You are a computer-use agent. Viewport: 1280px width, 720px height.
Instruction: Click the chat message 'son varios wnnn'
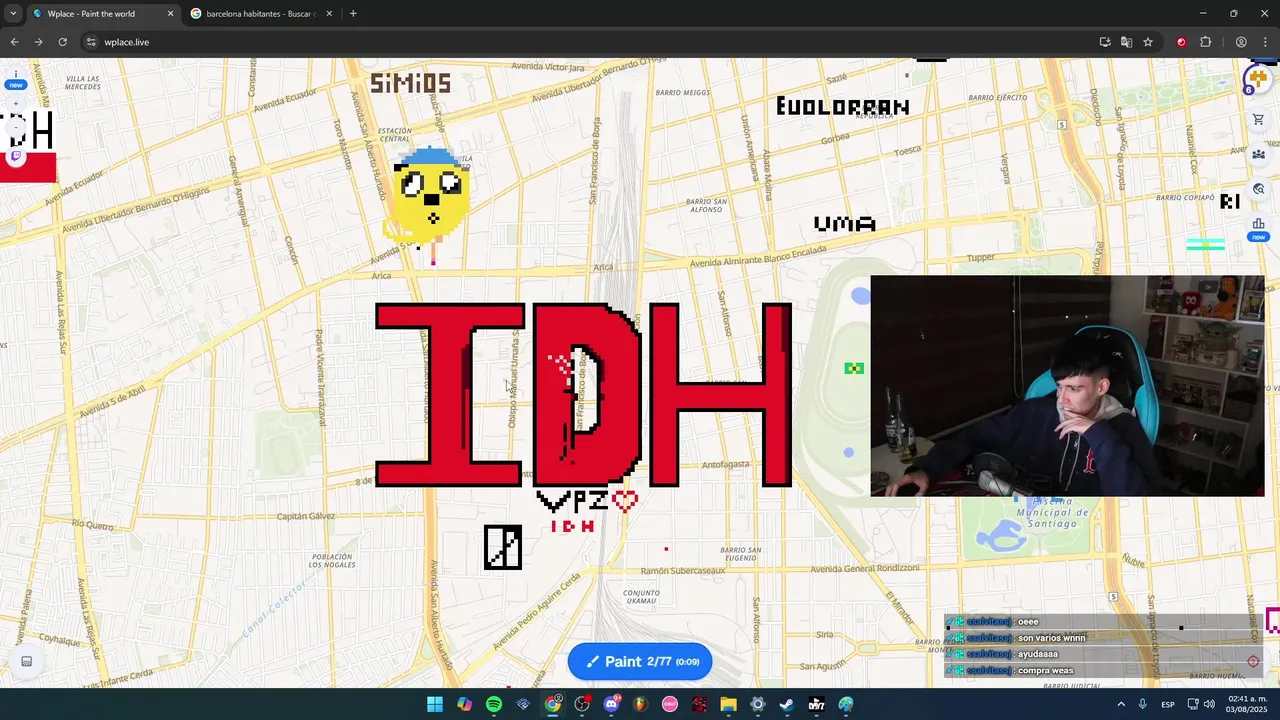tap(1051, 638)
